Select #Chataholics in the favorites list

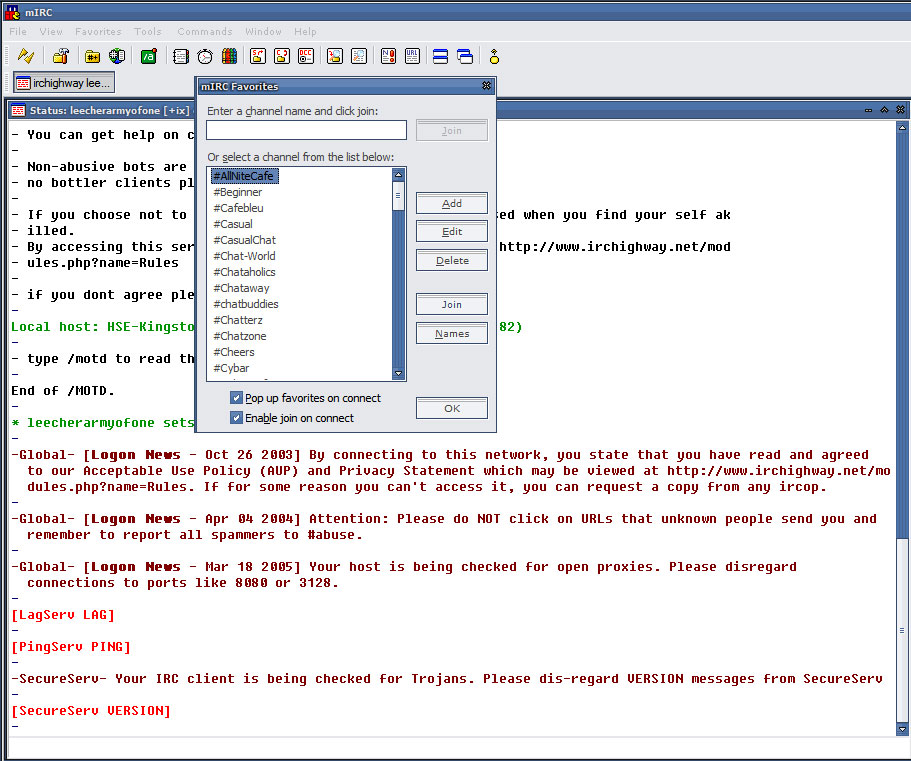[x=244, y=271]
